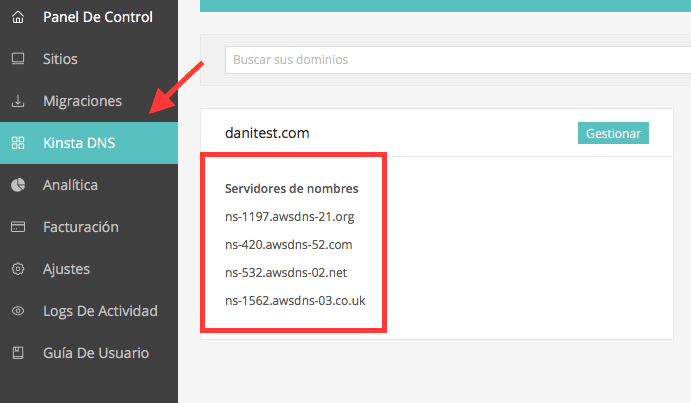Select nameserver ns-420.awsdns-52.com
Viewport: 691px width, 403px height.
click(x=289, y=244)
